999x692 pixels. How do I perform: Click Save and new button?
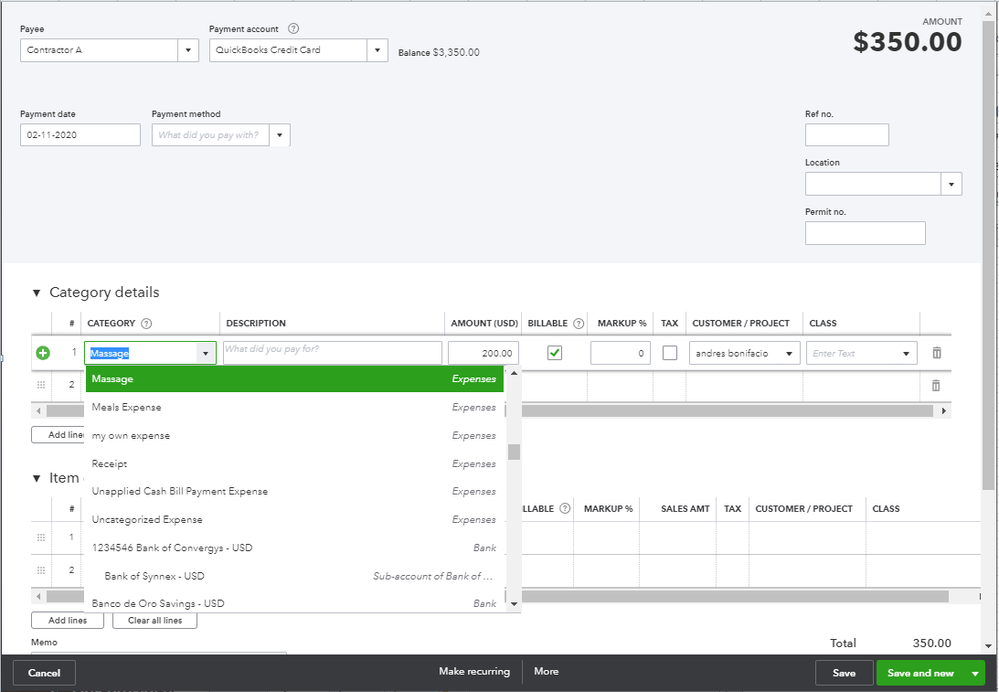pyautogui.click(x=921, y=673)
